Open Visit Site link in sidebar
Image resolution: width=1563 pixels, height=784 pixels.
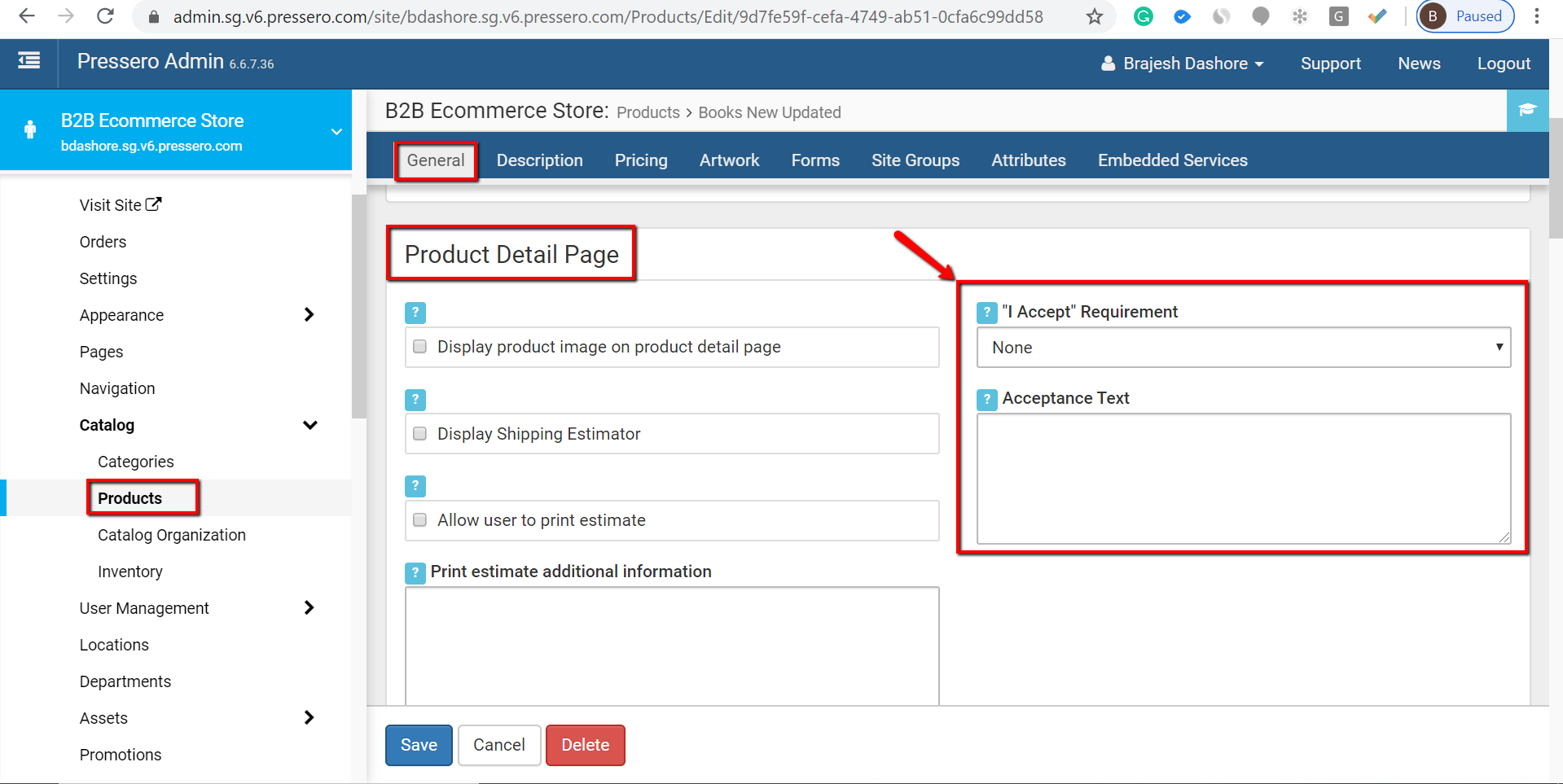point(121,205)
